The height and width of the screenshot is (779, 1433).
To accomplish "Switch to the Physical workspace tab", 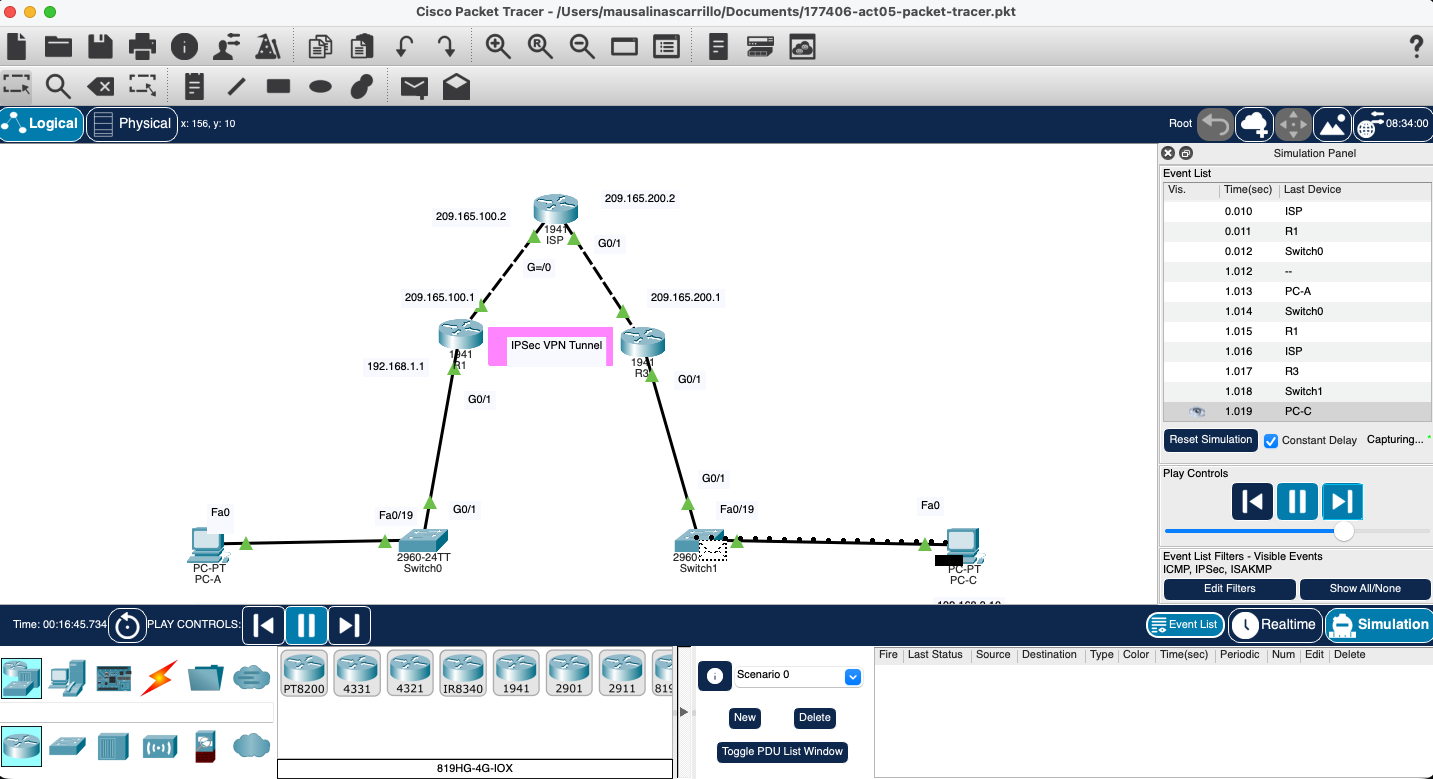I will pos(132,124).
